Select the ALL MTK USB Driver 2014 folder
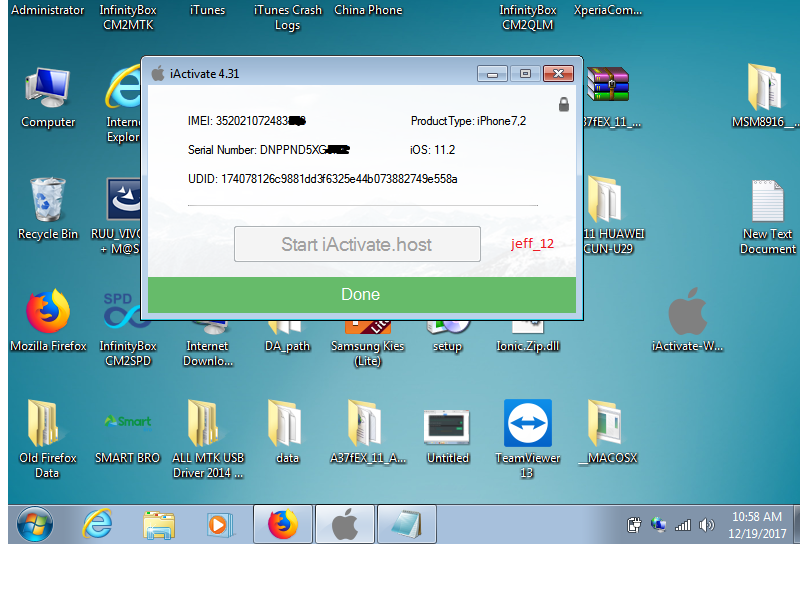800x600 pixels. (x=208, y=438)
